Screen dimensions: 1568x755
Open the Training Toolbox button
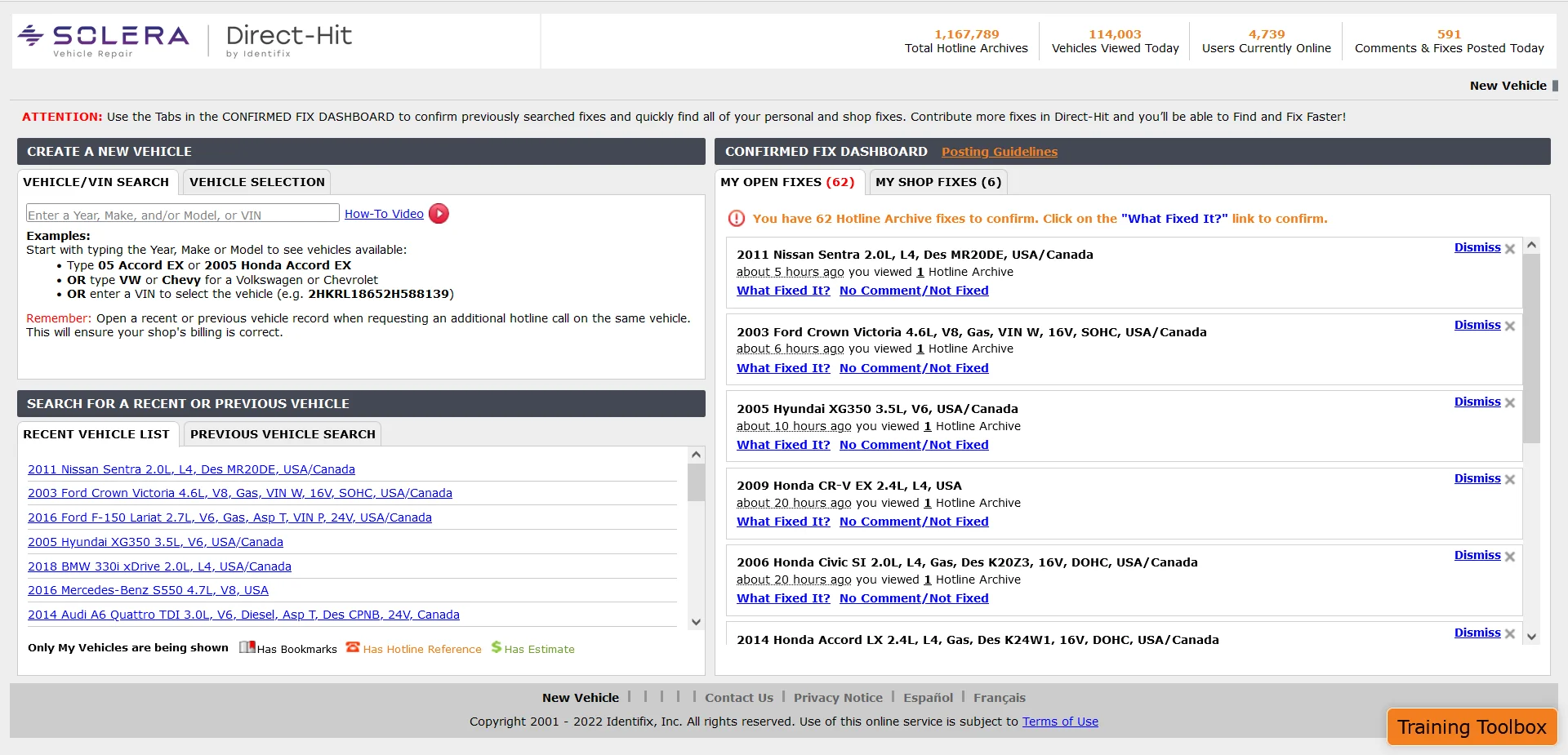(x=1472, y=726)
